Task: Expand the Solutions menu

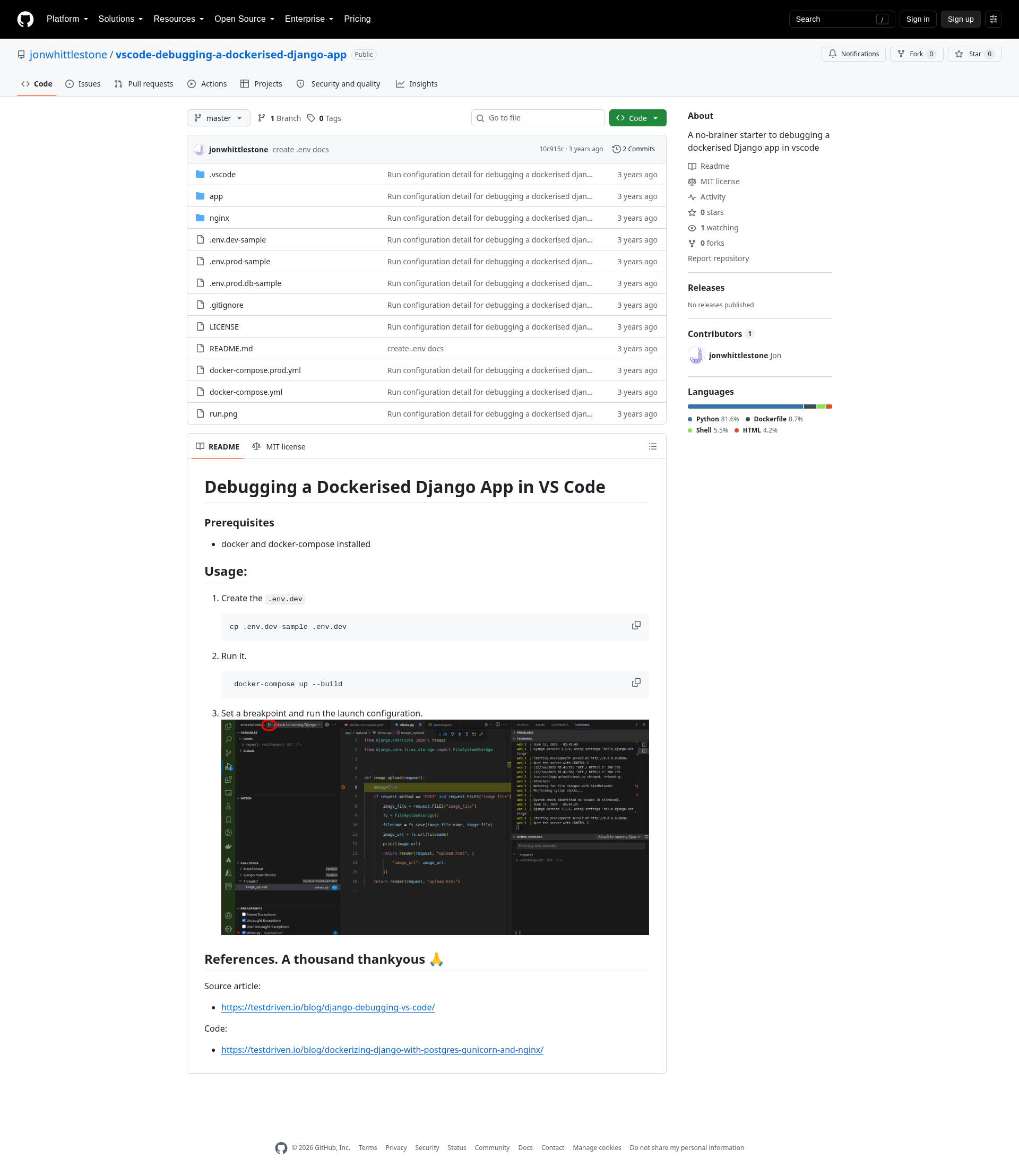Action: (x=120, y=19)
